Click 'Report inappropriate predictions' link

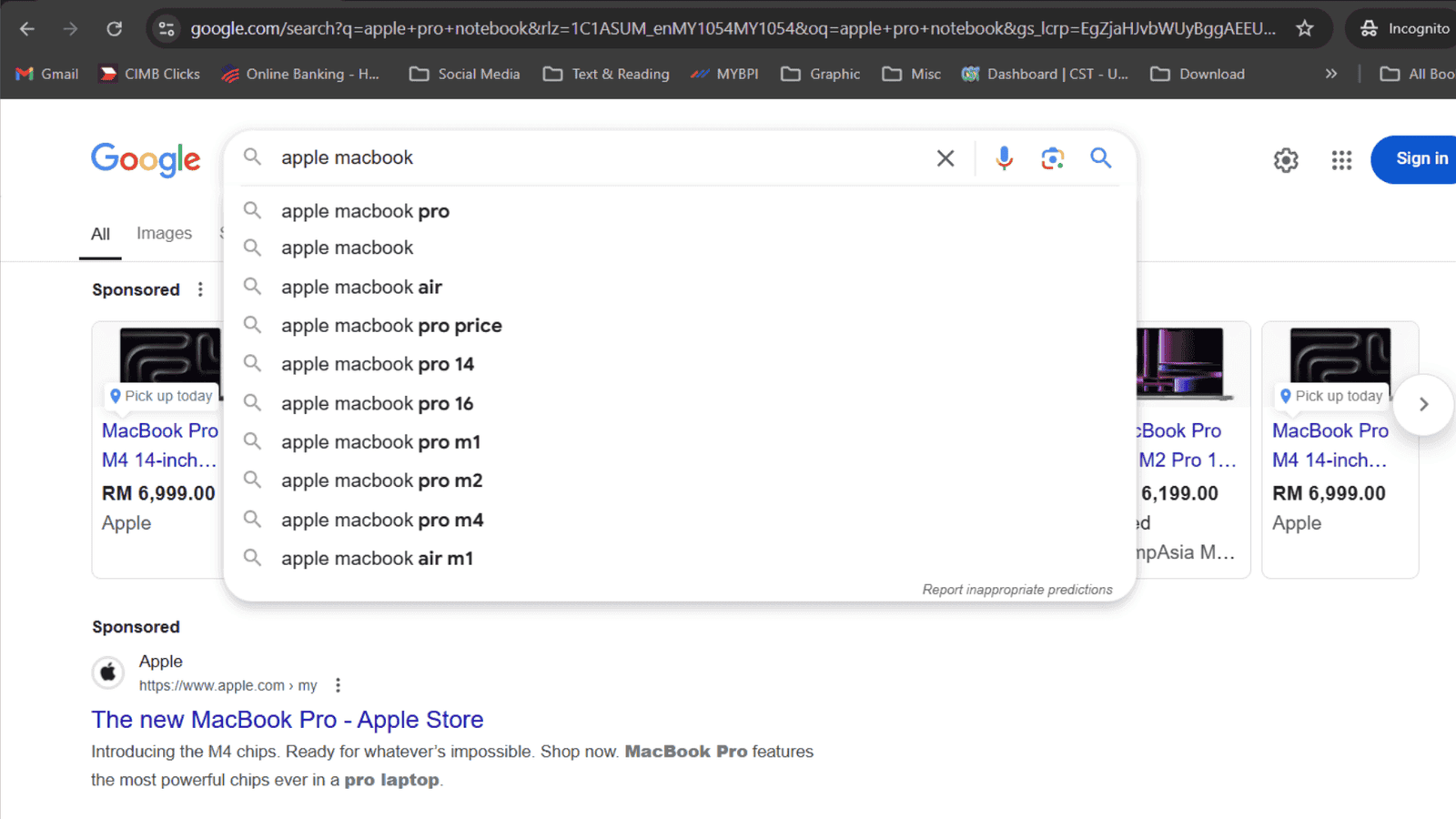click(x=1017, y=590)
